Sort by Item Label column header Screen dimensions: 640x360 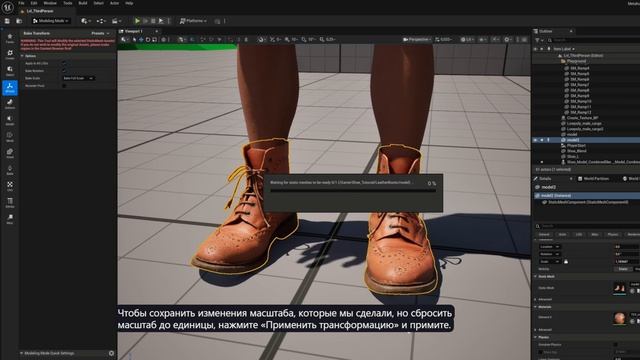tap(564, 49)
